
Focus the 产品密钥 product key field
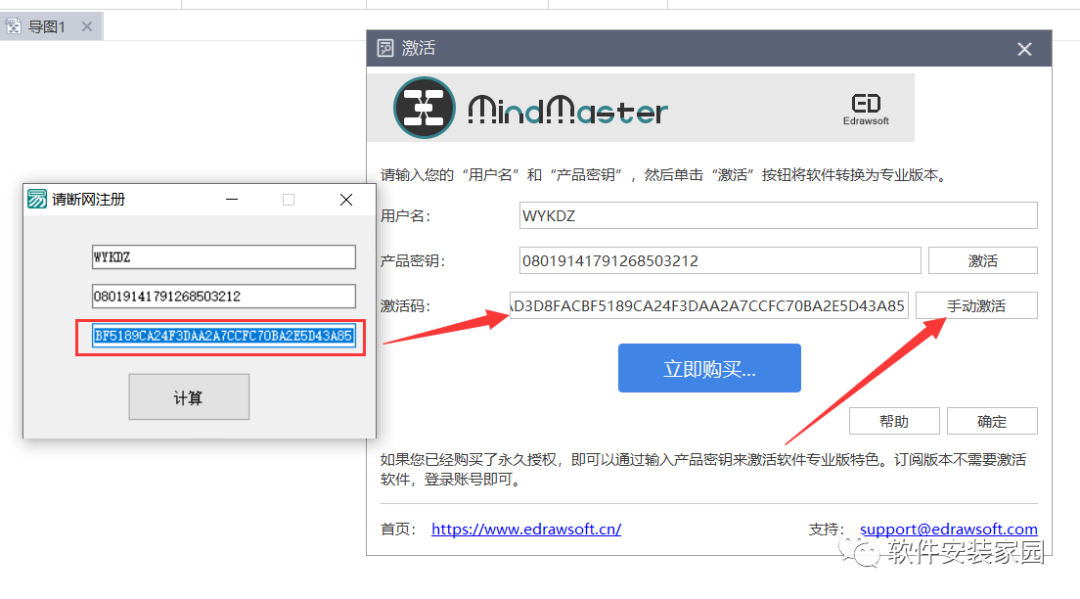[720, 261]
